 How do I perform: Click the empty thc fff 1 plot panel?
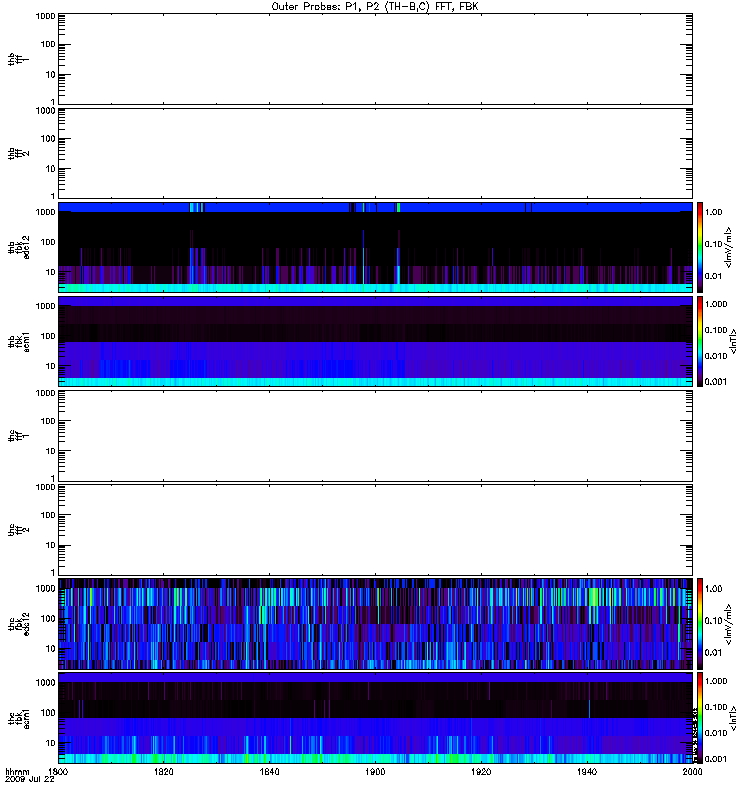pos(375,436)
